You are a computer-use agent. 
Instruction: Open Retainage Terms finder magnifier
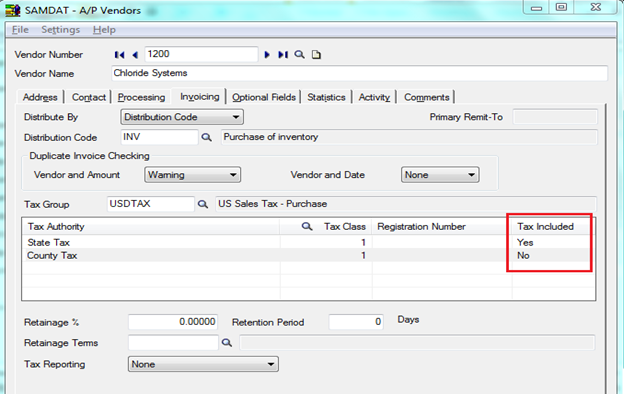click(227, 343)
